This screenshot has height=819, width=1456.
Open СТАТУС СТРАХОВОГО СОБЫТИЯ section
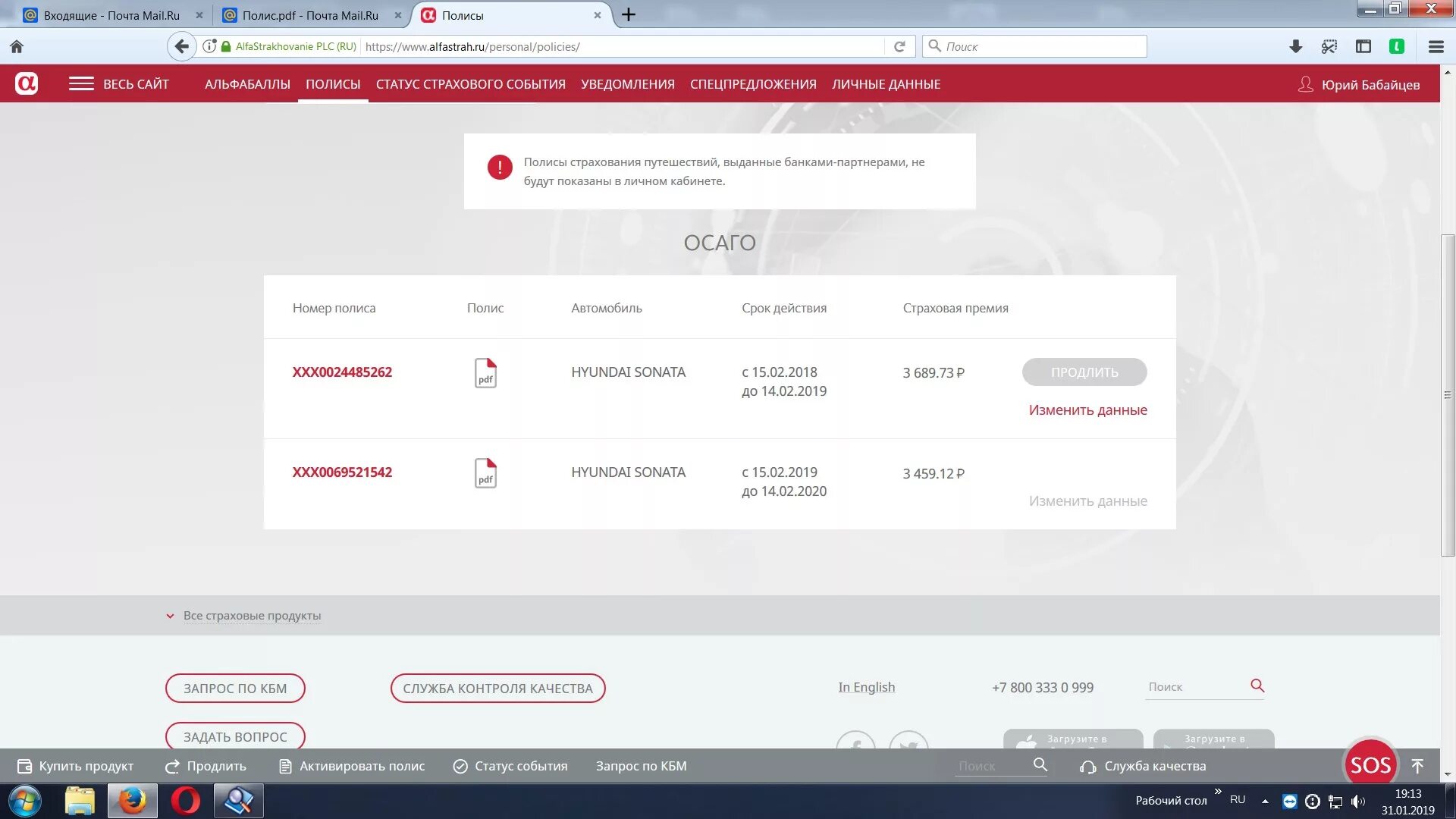tap(471, 84)
